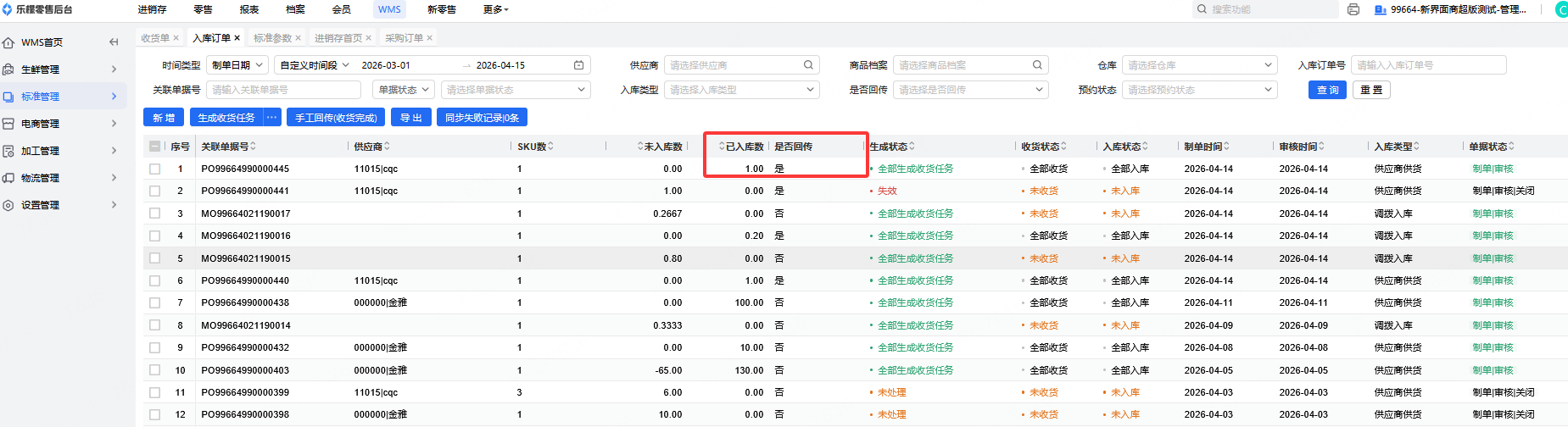Image resolution: width=1568 pixels, height=427 pixels.
Task: Click the green user avatar icon
Action: click(x=1561, y=9)
